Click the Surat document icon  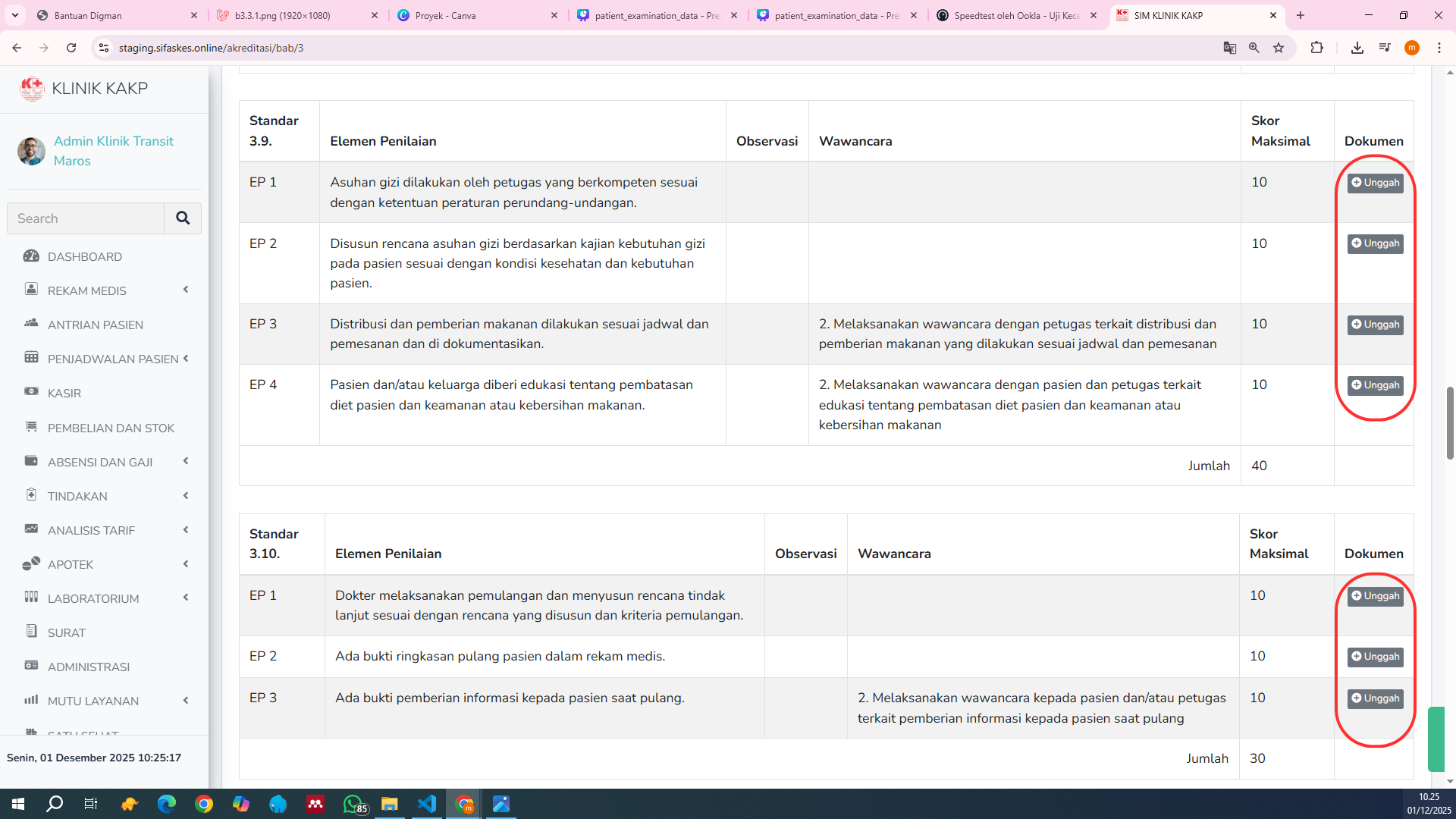(31, 632)
